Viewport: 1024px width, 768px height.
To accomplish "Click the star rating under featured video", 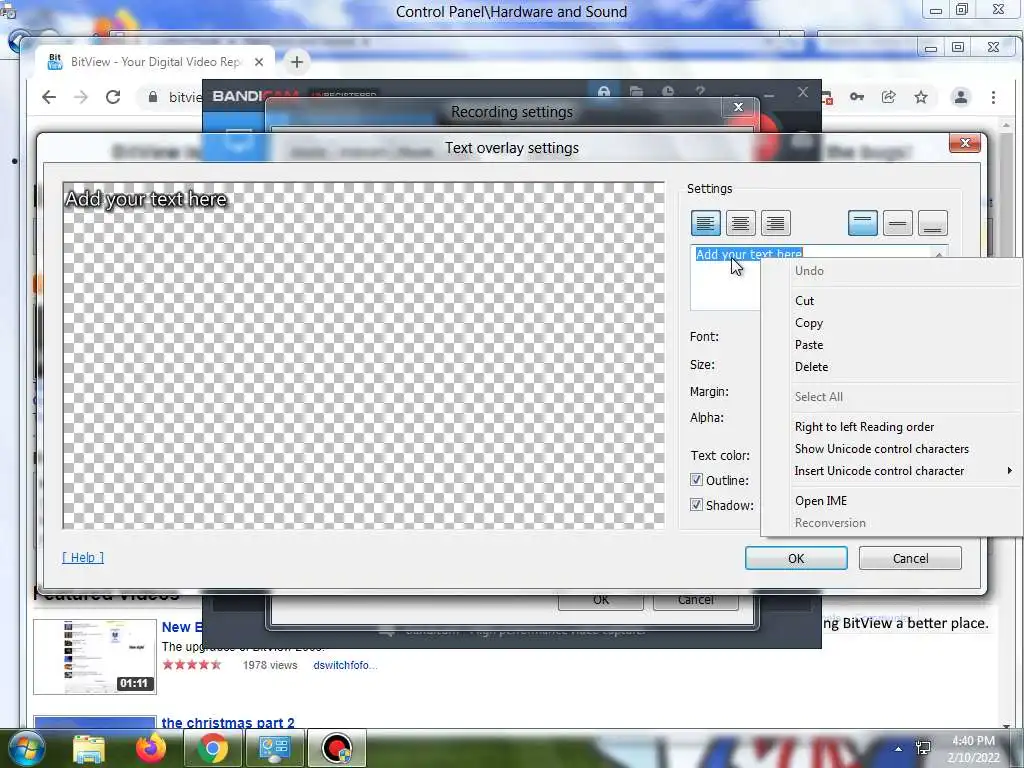I will 191,665.
